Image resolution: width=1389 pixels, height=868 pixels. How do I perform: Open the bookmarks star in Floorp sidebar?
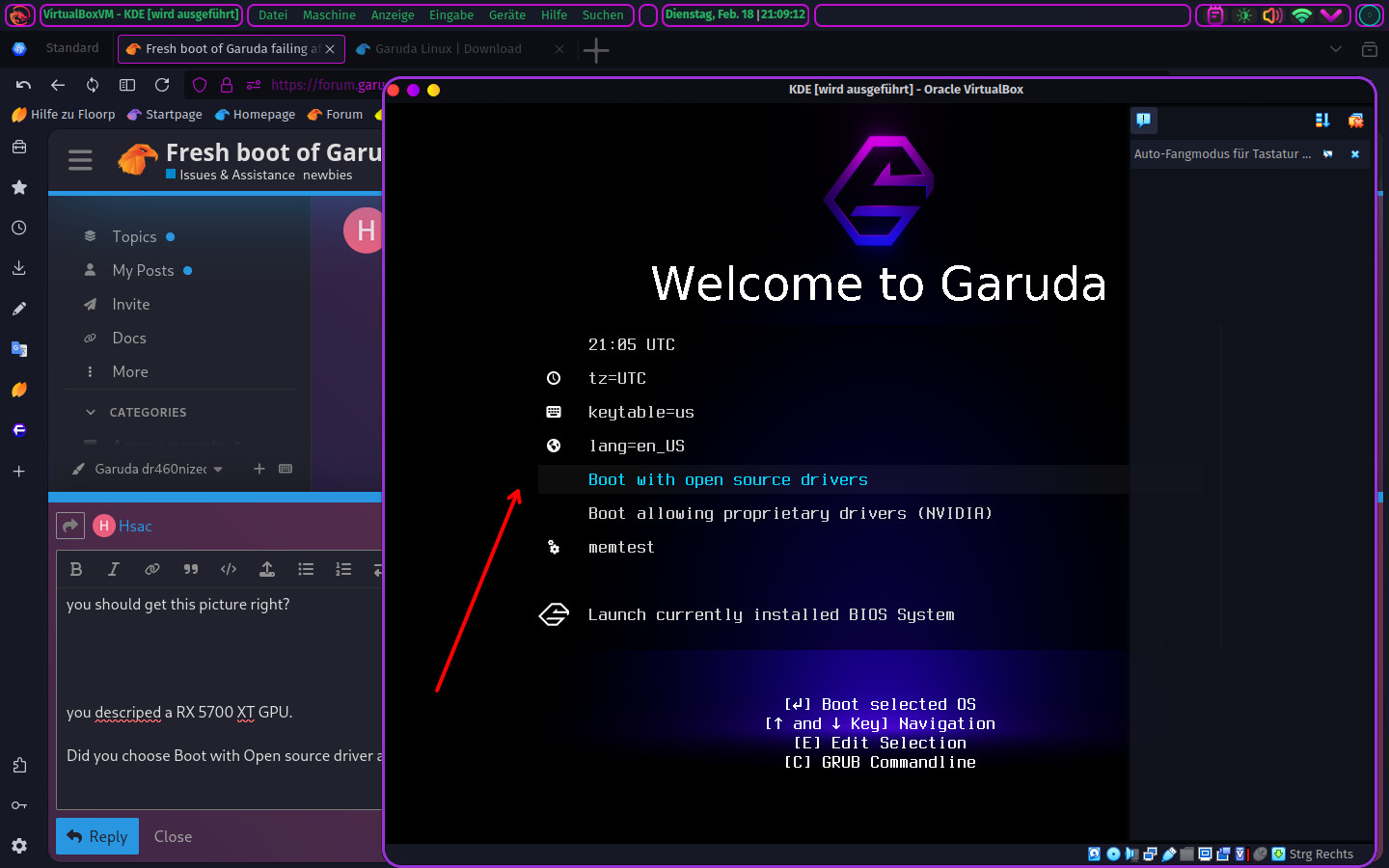(19, 187)
